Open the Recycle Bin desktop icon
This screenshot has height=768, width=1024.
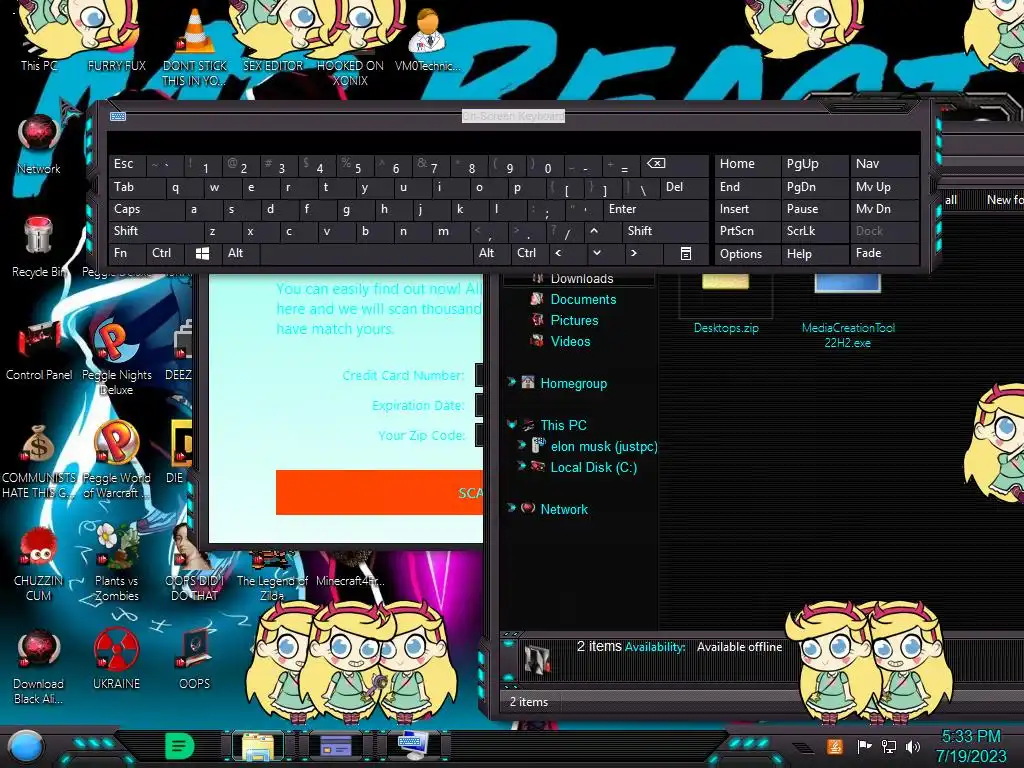coord(39,247)
